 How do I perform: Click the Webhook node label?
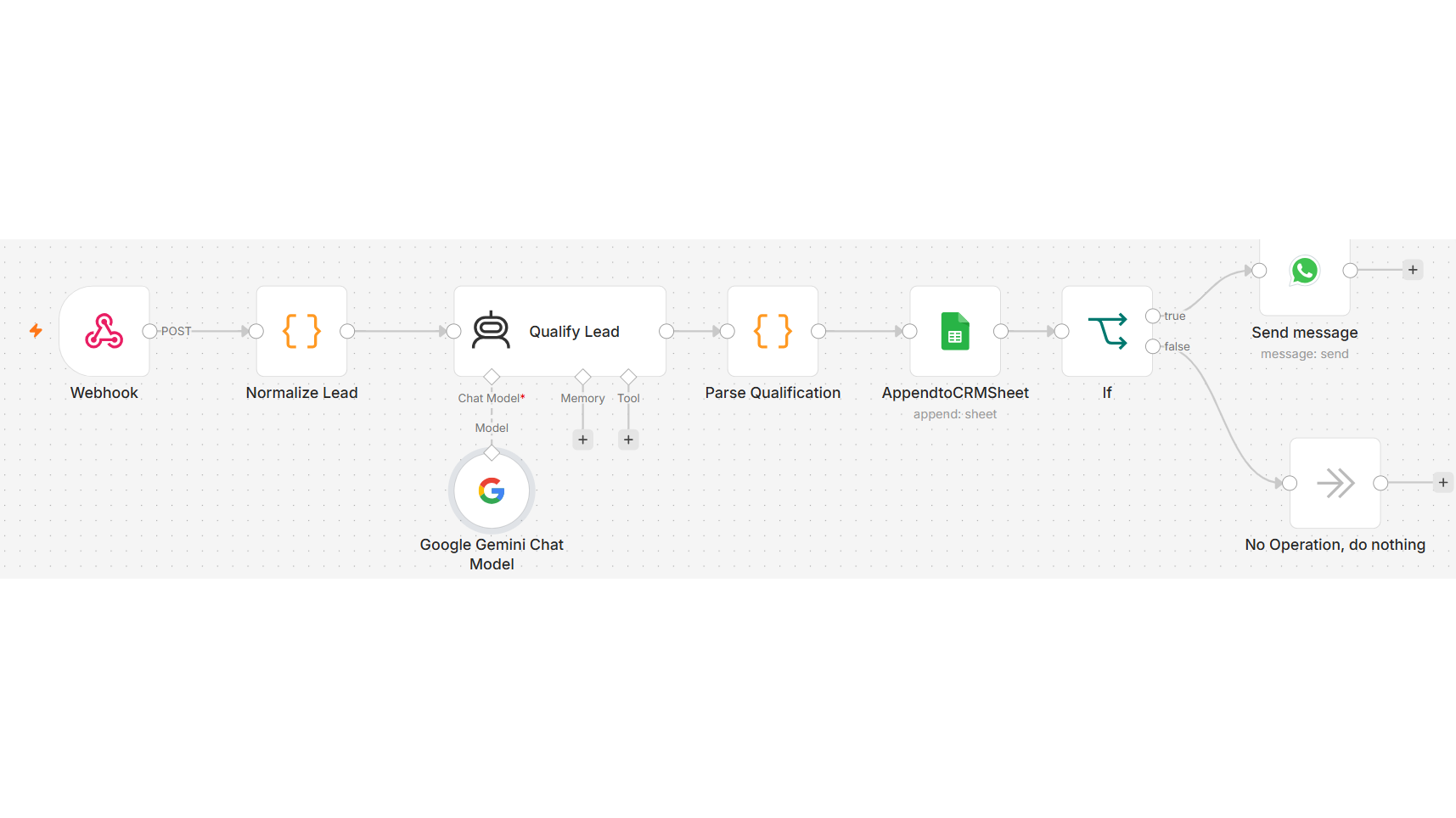pos(104,393)
